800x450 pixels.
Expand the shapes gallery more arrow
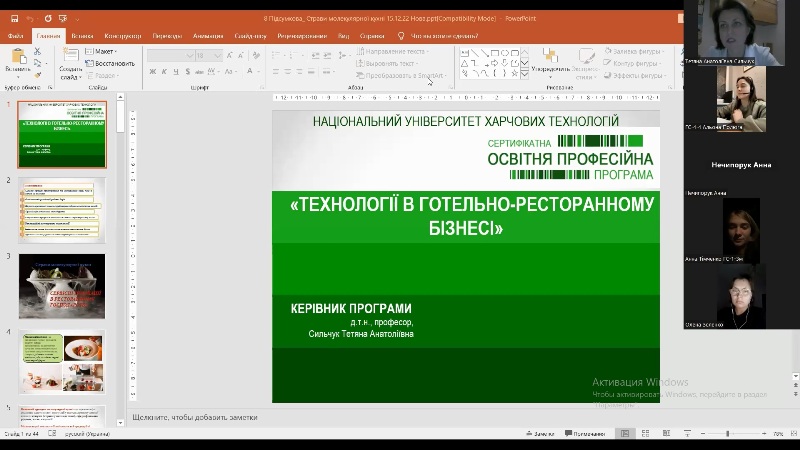(524, 74)
